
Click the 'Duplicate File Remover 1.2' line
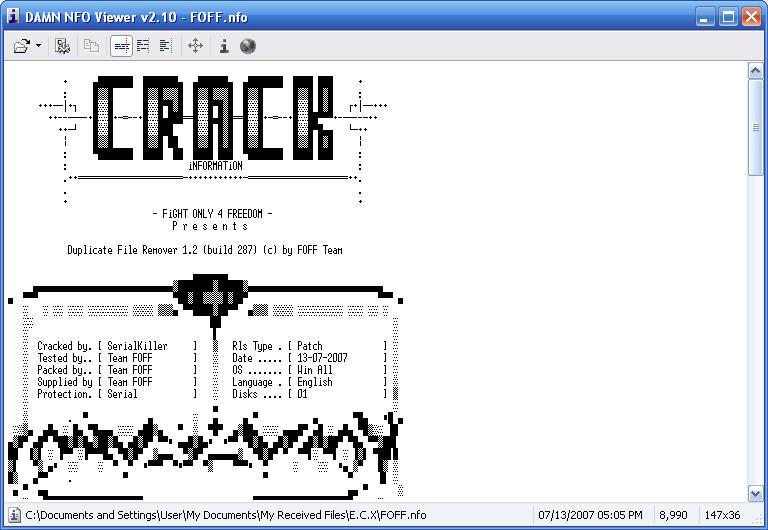[x=205, y=250]
